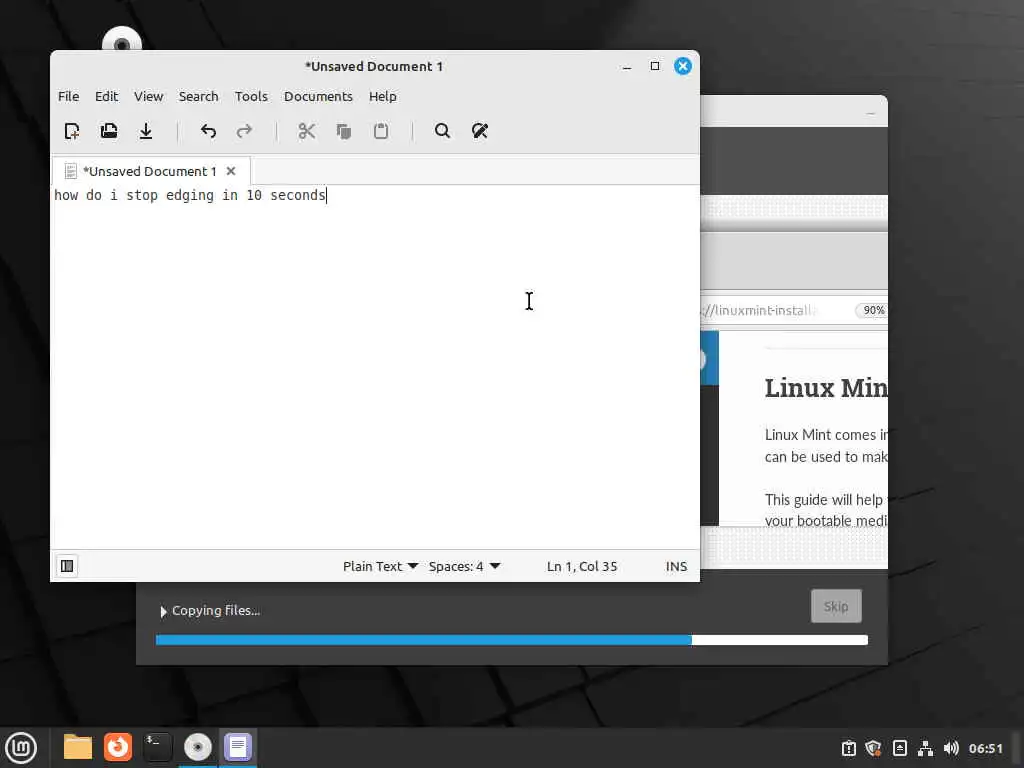The height and width of the screenshot is (768, 1024).
Task: Open the Edit menu
Action: click(x=106, y=97)
